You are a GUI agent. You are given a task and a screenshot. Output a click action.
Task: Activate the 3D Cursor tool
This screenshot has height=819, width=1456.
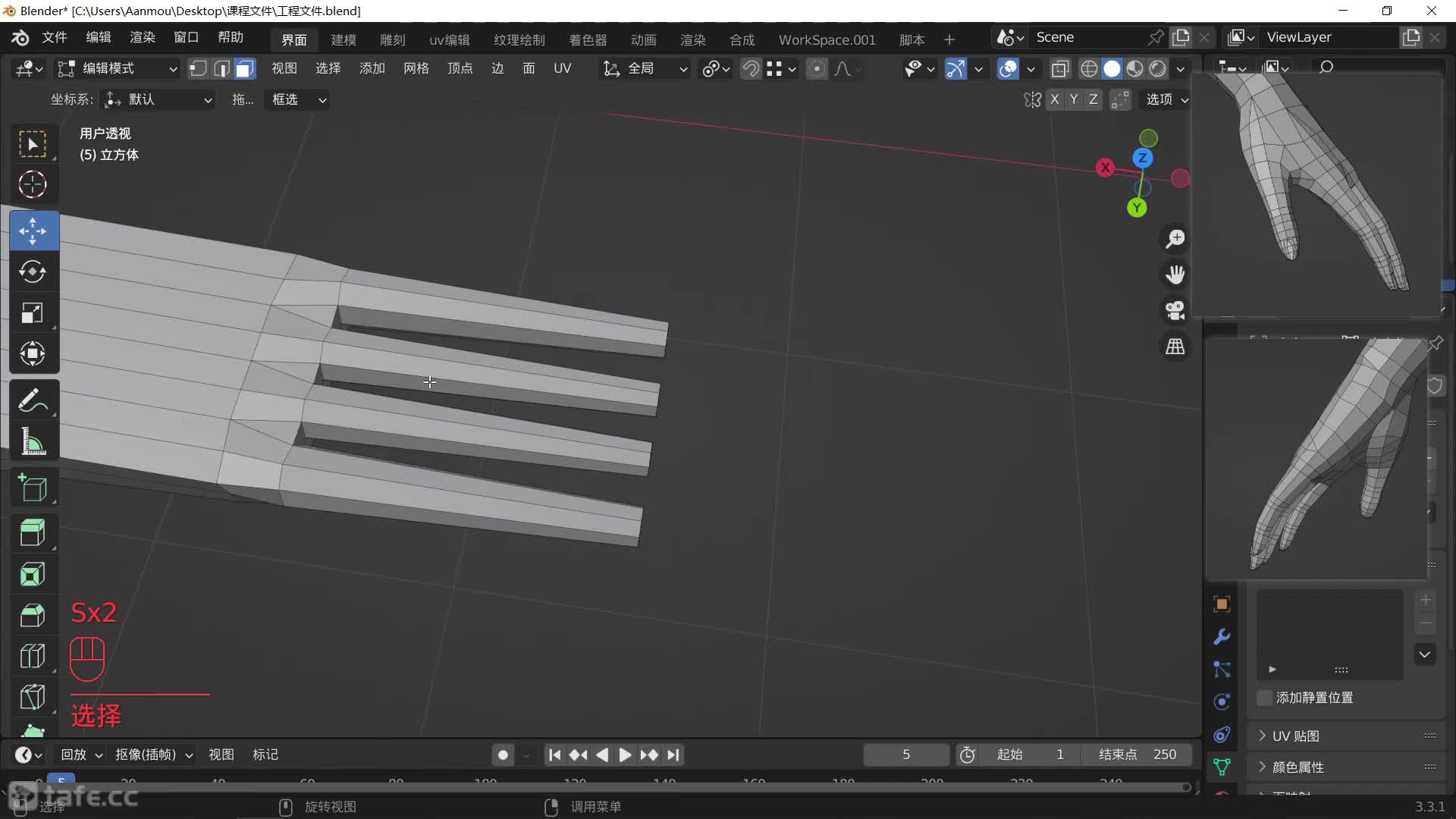click(x=33, y=184)
